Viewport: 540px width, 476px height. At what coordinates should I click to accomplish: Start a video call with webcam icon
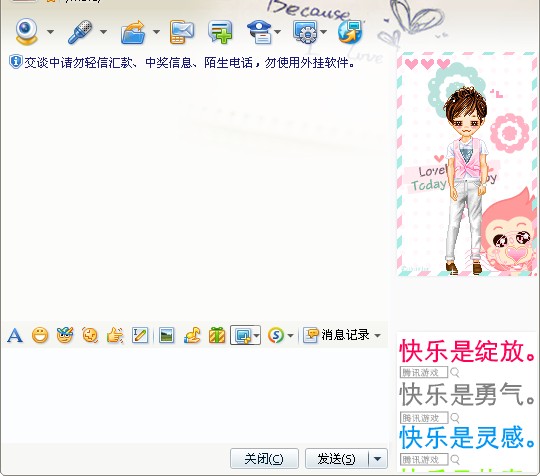tap(26, 32)
